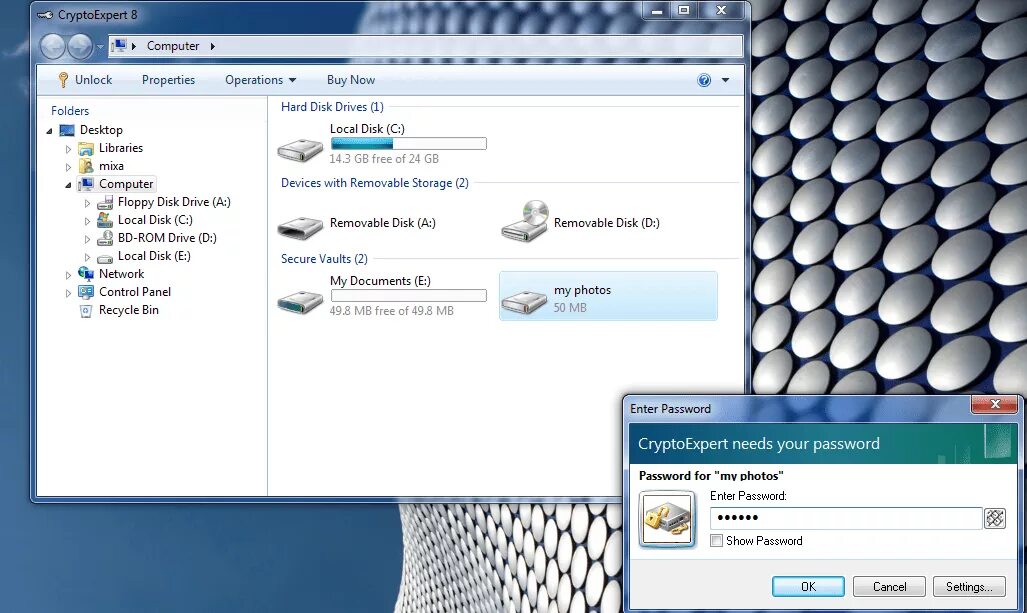Click Cancel in password dialog
1027x613 pixels.
pos(889,587)
